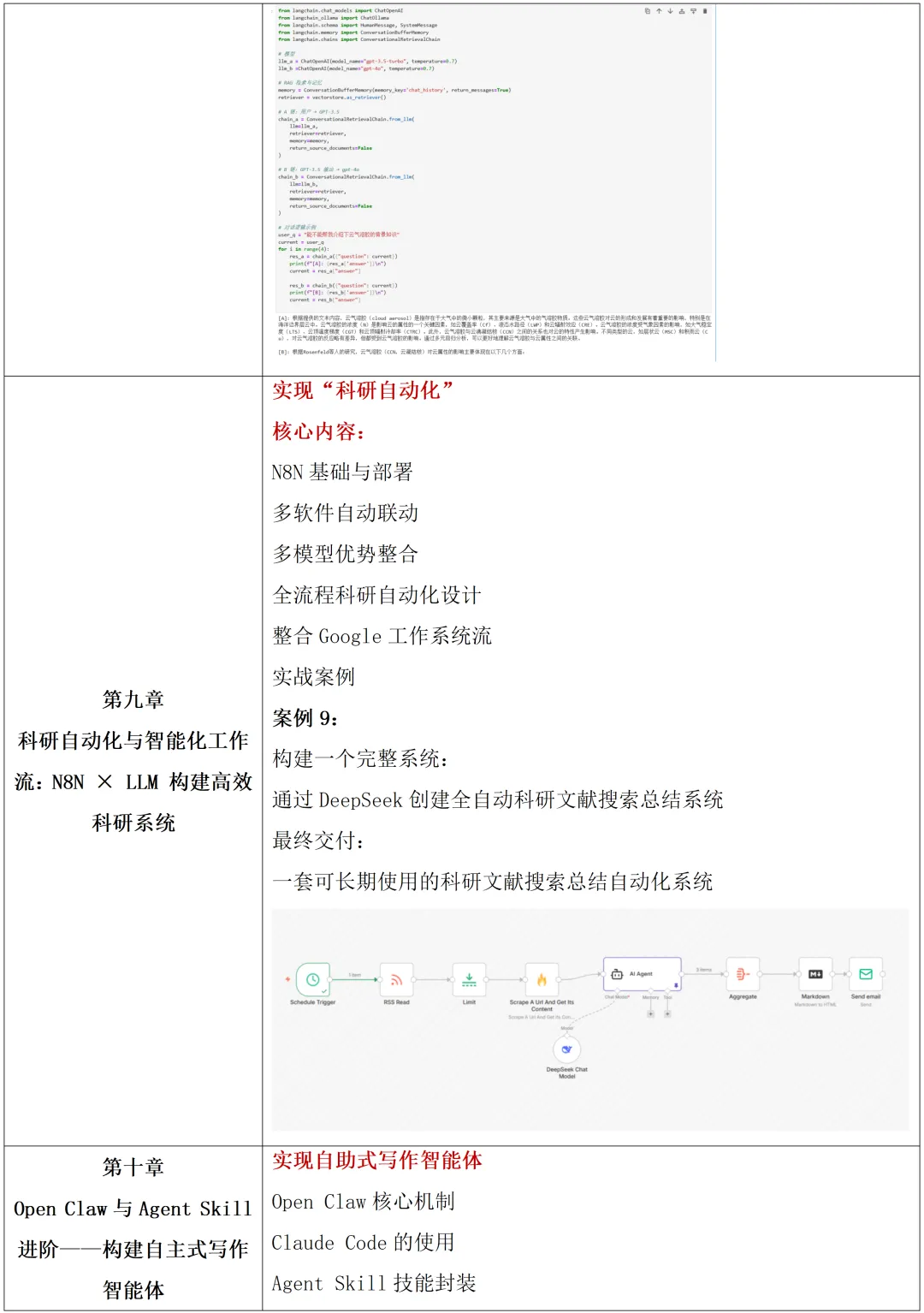Click the line 多软件自动联动

346,514
